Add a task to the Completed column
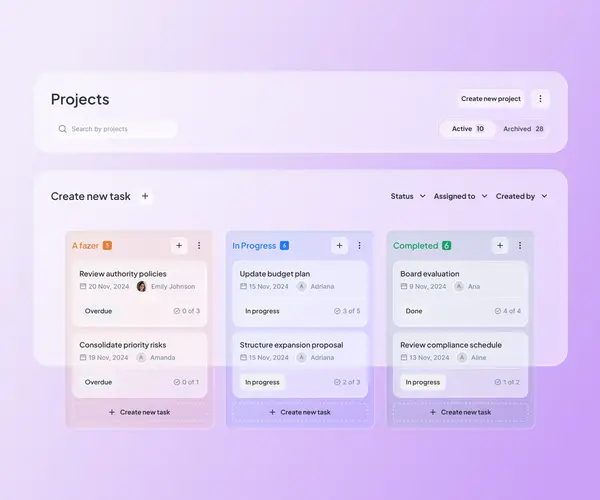Screen dimensions: 600x500 point(500,246)
